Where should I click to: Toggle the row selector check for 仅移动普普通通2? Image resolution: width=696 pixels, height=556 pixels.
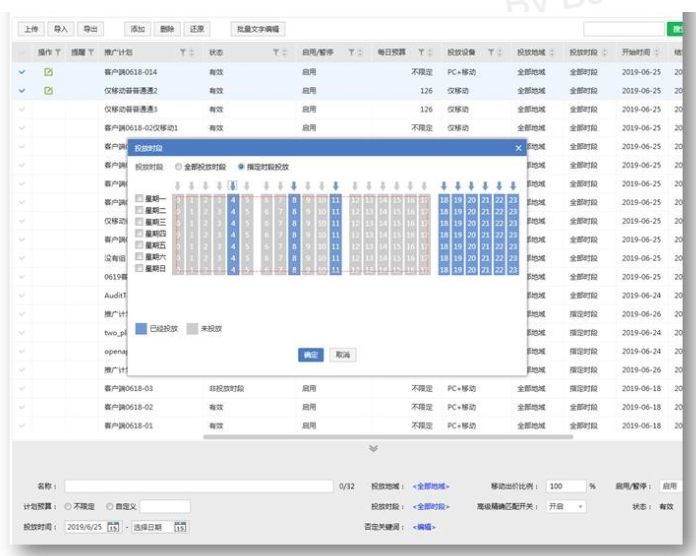pos(22,91)
